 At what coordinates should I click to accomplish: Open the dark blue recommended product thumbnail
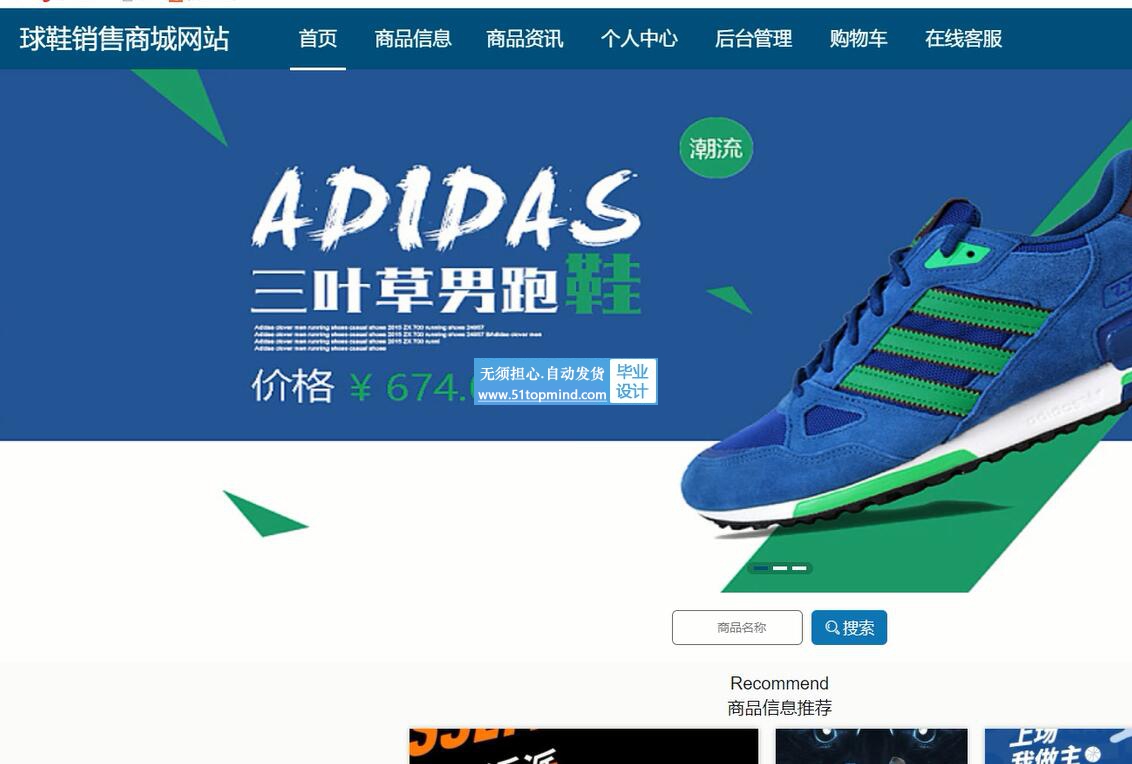(871, 746)
